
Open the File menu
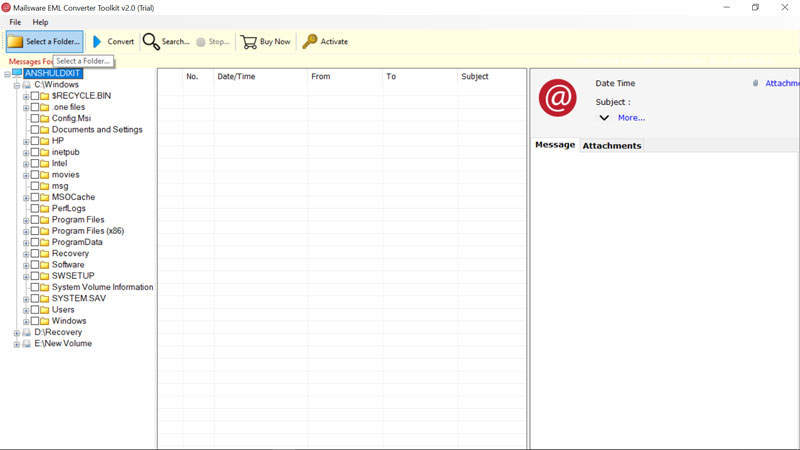[15, 22]
